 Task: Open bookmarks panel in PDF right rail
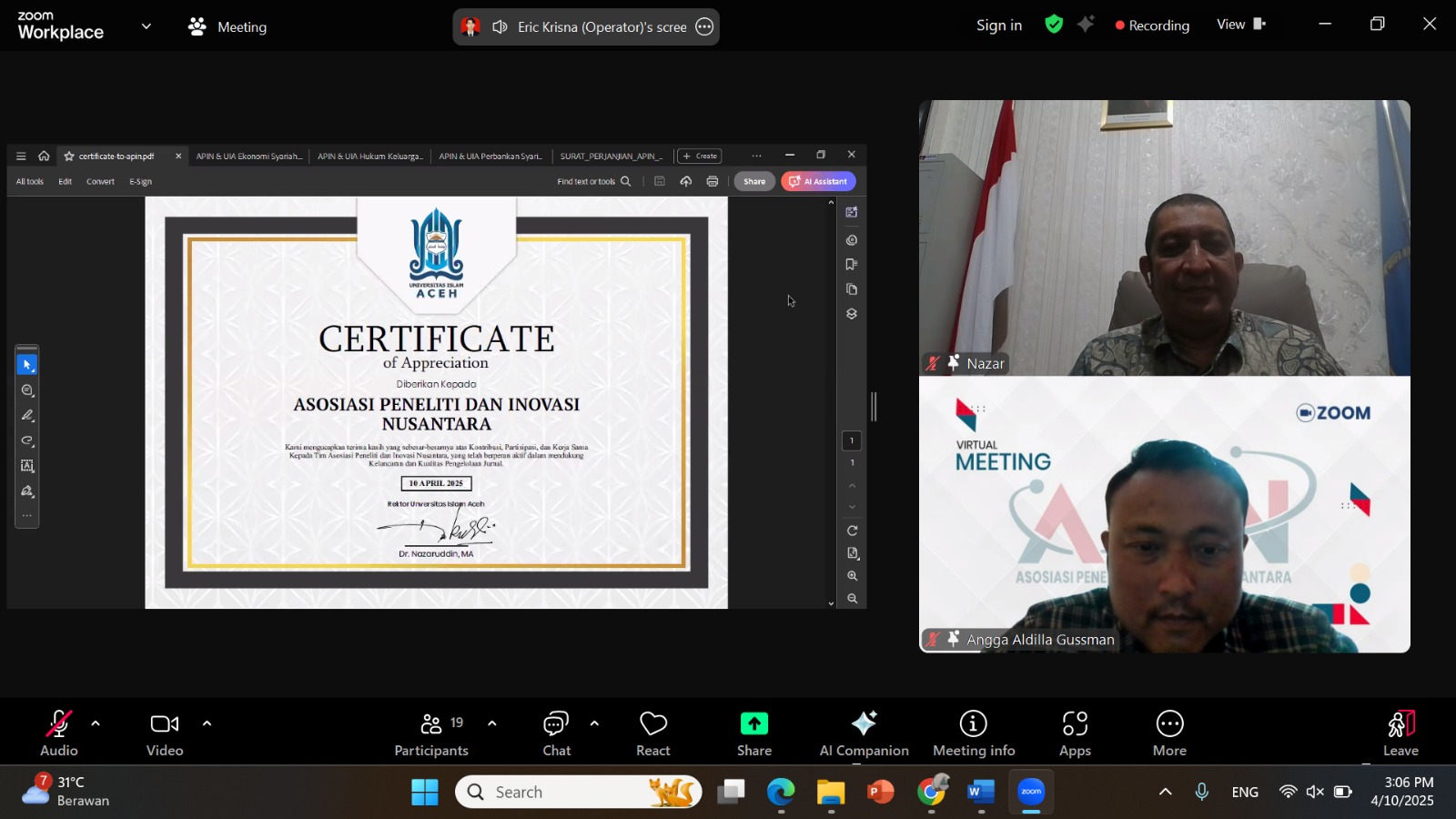pyautogui.click(x=852, y=265)
